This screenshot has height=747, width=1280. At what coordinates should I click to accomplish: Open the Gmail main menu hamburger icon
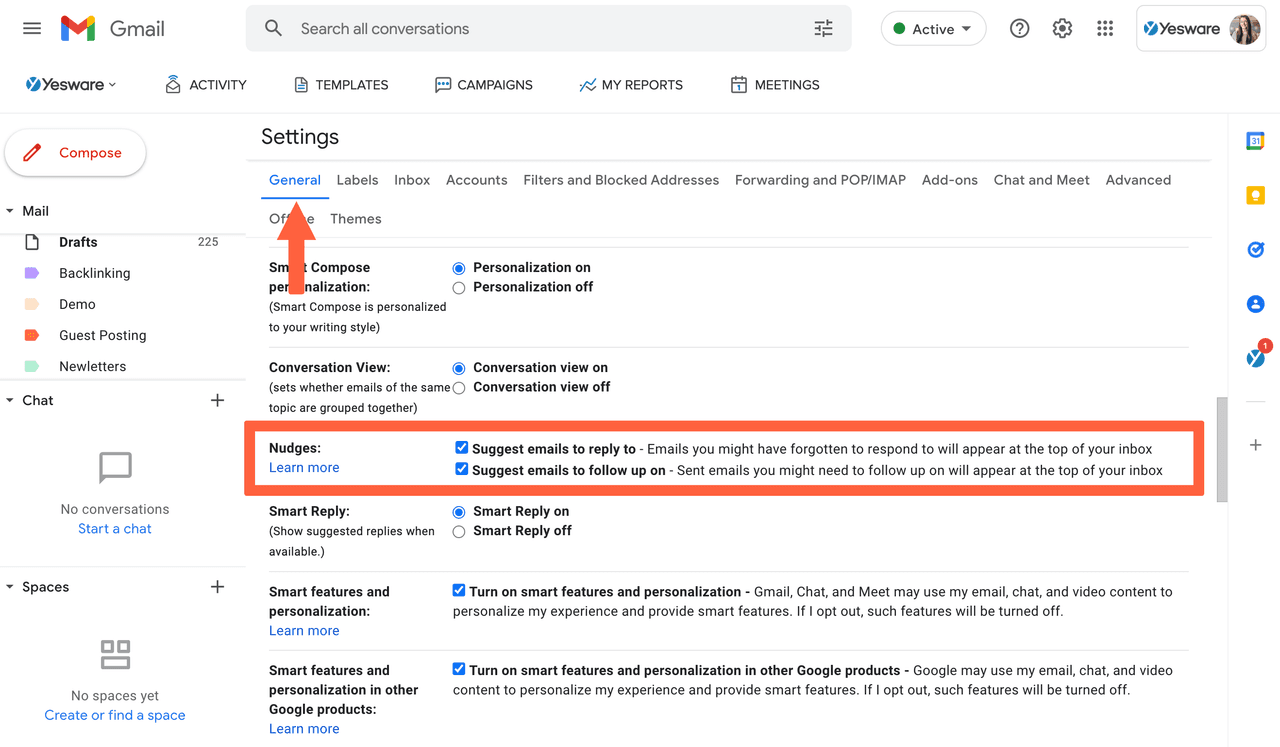pos(32,29)
